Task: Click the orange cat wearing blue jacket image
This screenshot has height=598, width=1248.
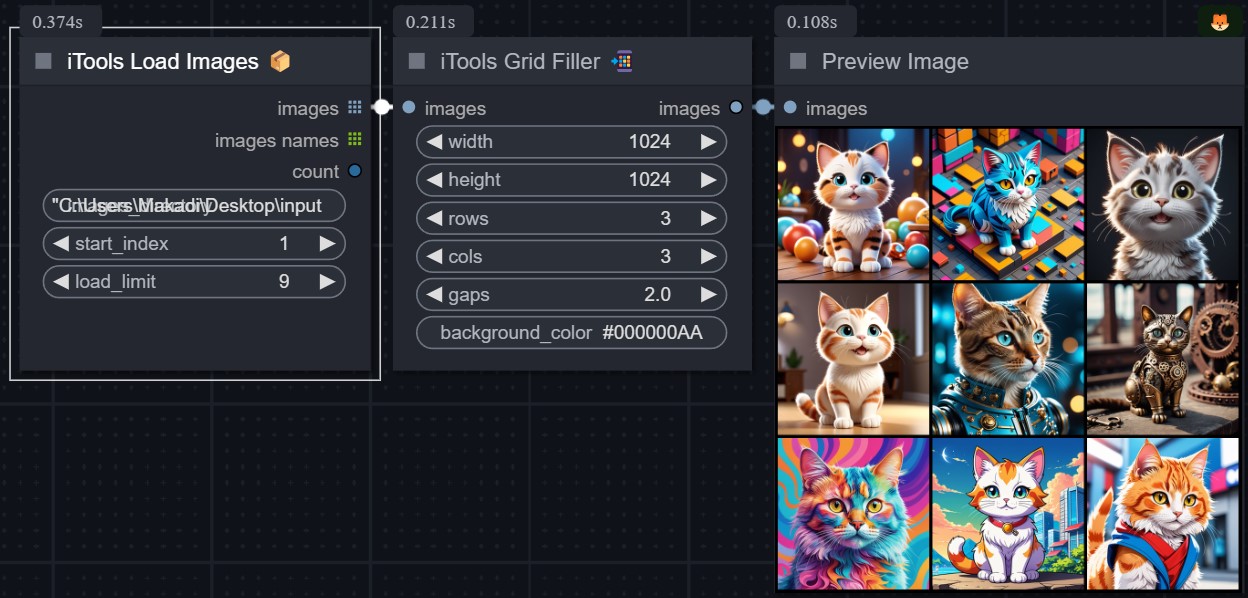Action: [1163, 514]
